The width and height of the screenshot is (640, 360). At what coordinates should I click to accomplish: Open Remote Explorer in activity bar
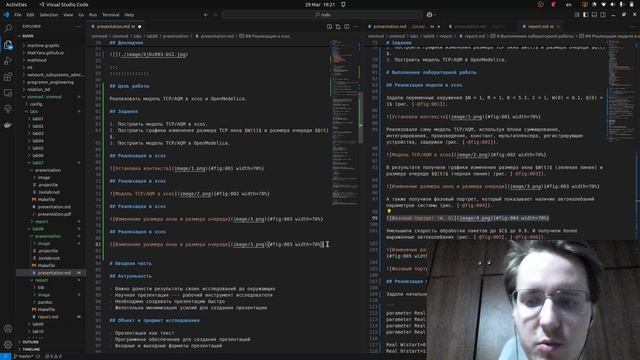(x=8, y=93)
